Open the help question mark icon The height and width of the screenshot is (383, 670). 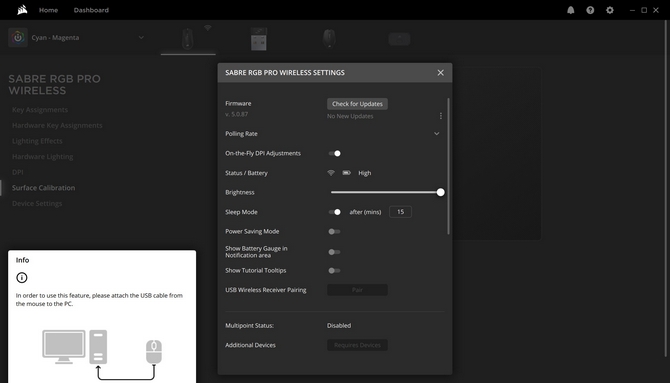pos(590,10)
